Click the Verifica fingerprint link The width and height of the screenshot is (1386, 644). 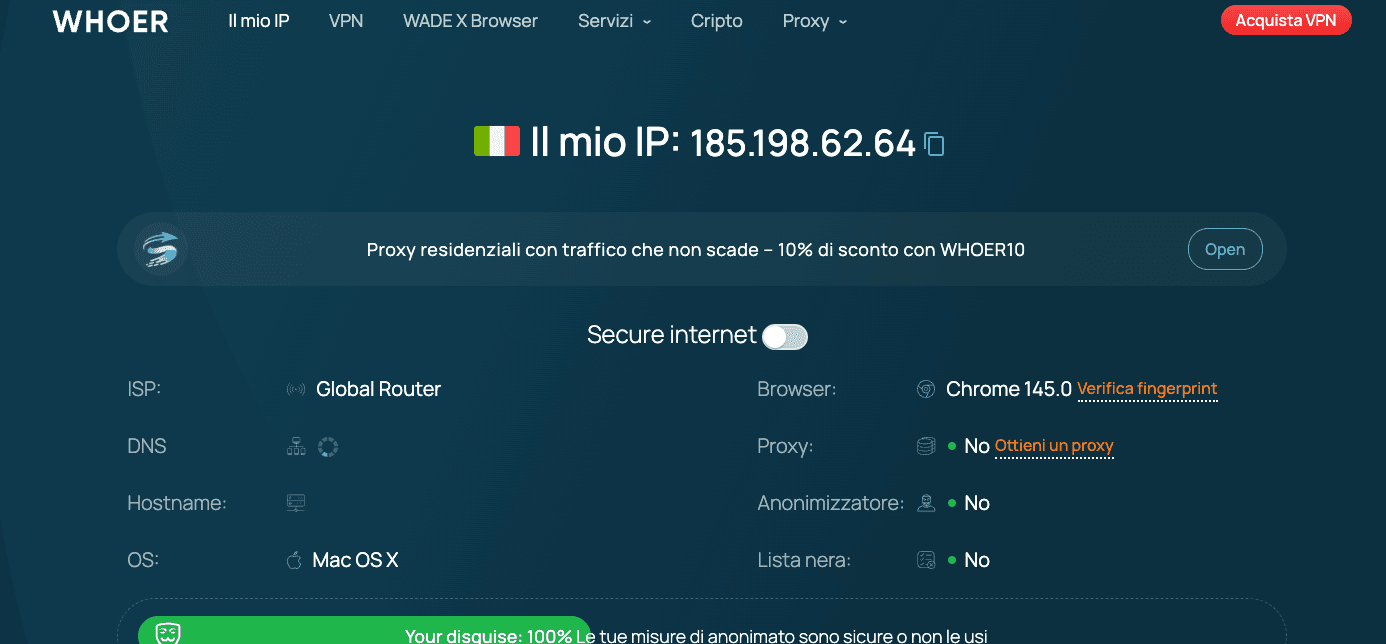click(1147, 389)
